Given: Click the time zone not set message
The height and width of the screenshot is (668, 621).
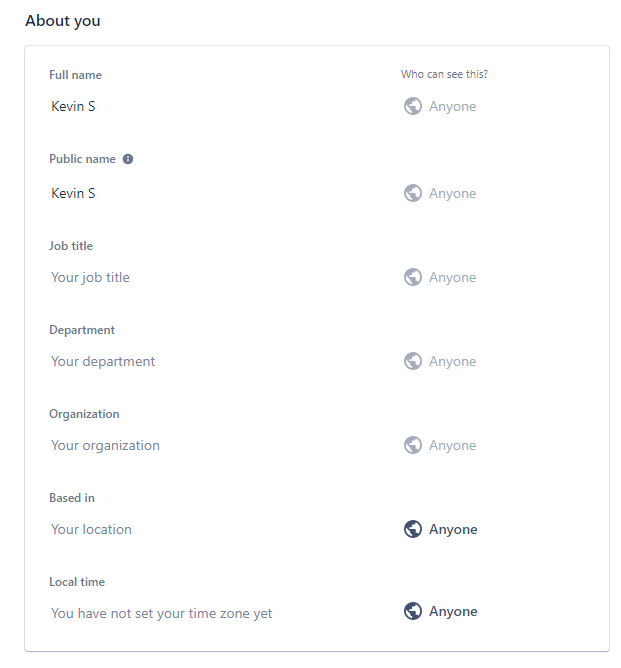Looking at the screenshot, I should [x=161, y=613].
